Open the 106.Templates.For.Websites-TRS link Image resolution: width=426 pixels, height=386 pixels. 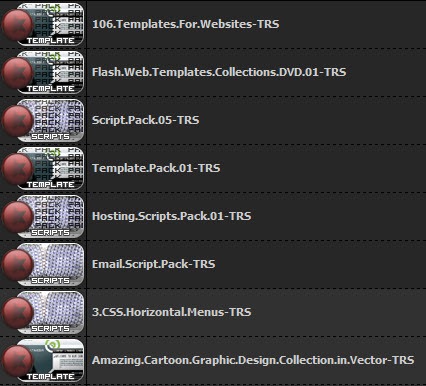click(x=186, y=24)
